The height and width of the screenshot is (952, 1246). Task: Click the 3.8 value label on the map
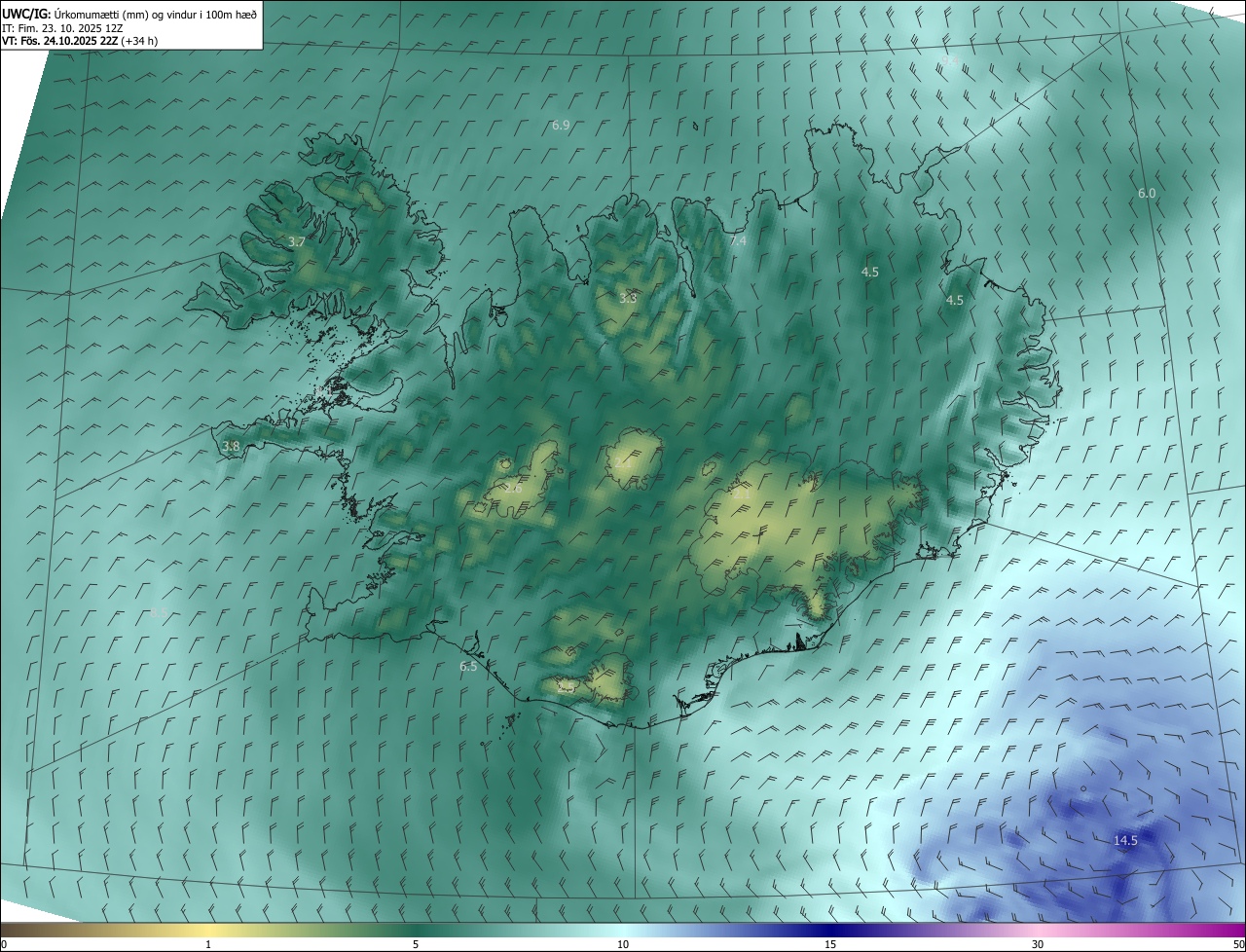pyautogui.click(x=231, y=447)
